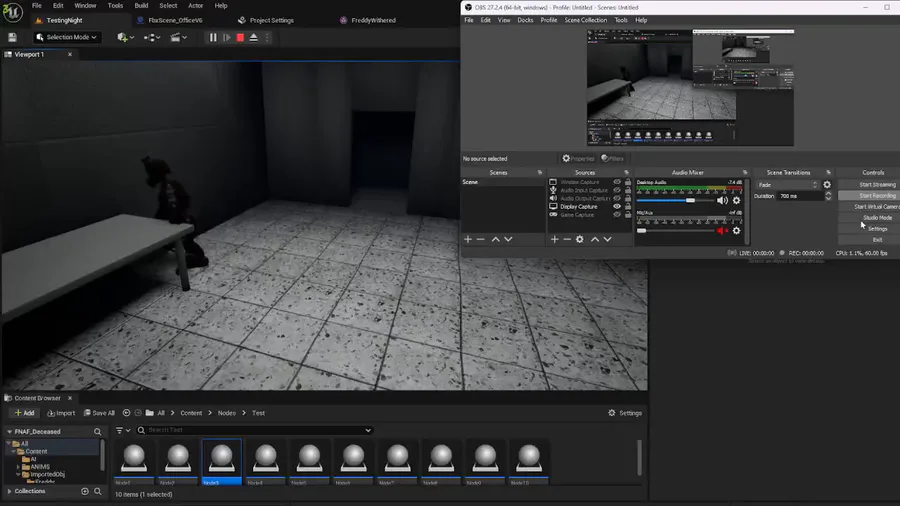Expand the ANIMS folder in tree
The height and width of the screenshot is (506, 900).
click(x=18, y=467)
